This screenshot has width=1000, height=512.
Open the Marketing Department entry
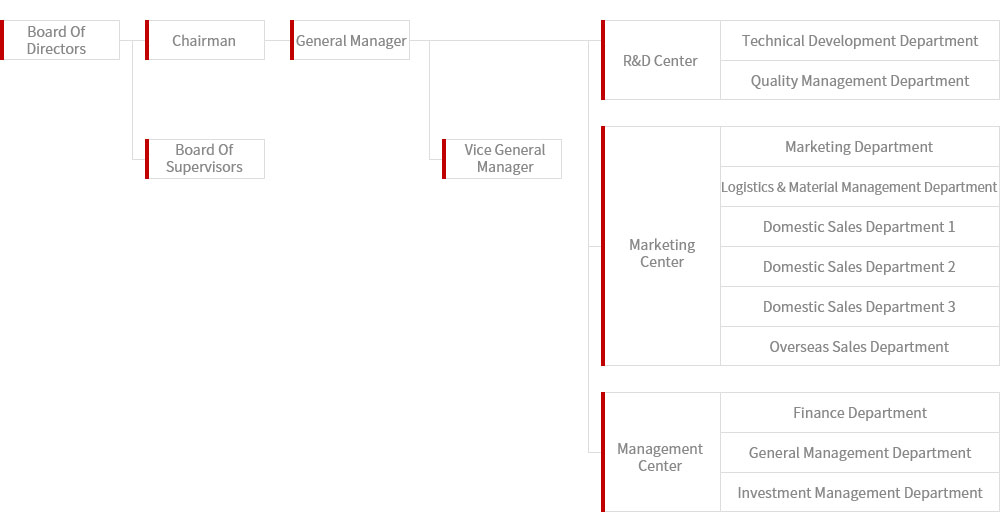(859, 147)
